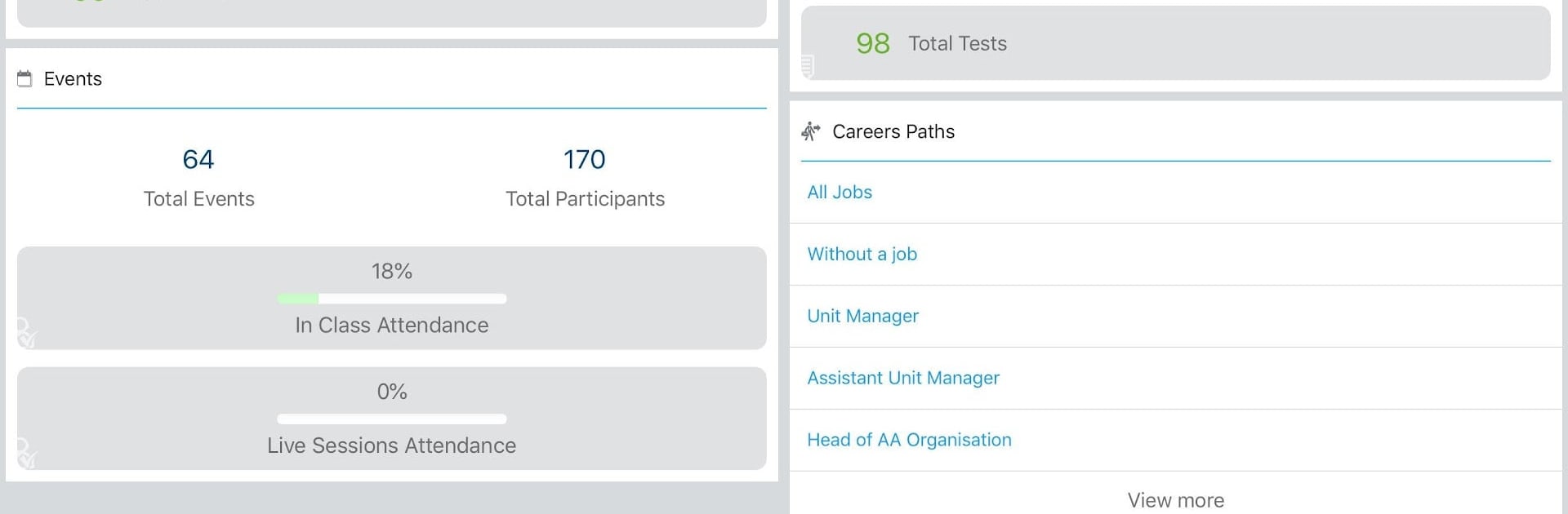Click the Events section heading

pyautogui.click(x=73, y=79)
